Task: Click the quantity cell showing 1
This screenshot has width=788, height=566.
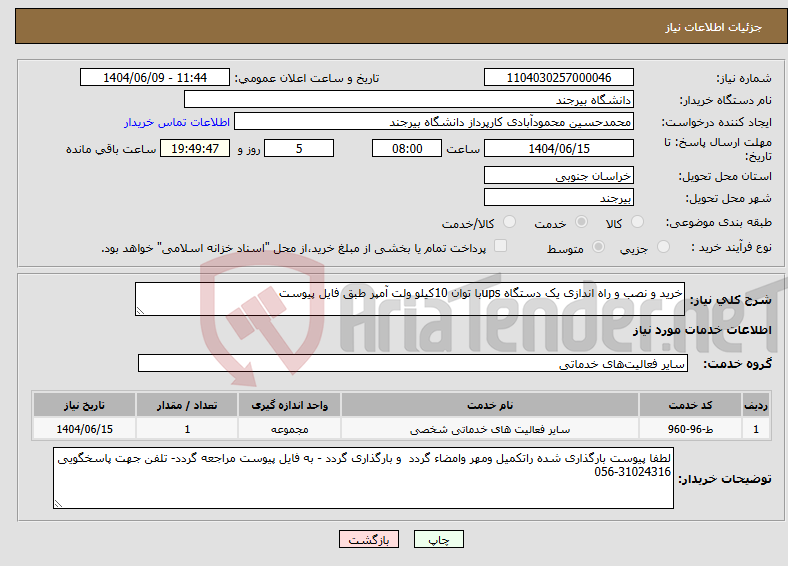Action: tap(187, 429)
